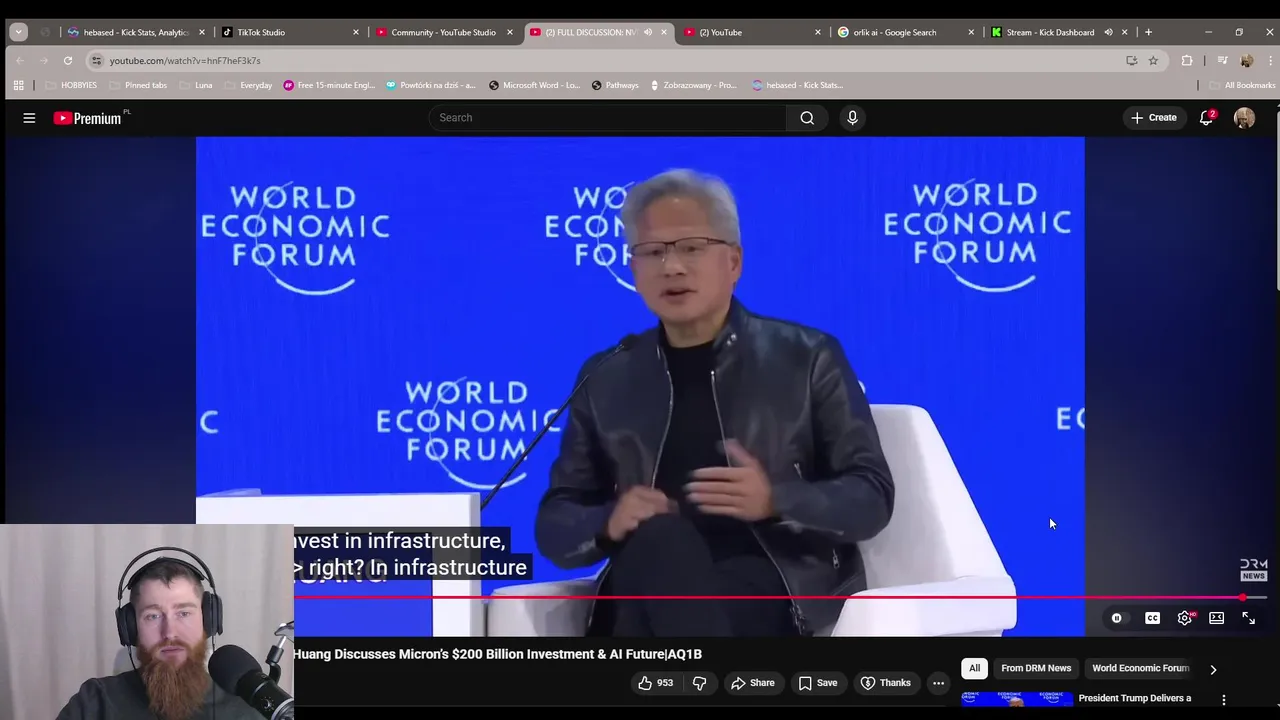Open HOBBYIES bookmarks folder
The height and width of the screenshot is (720, 1280).
tap(71, 85)
